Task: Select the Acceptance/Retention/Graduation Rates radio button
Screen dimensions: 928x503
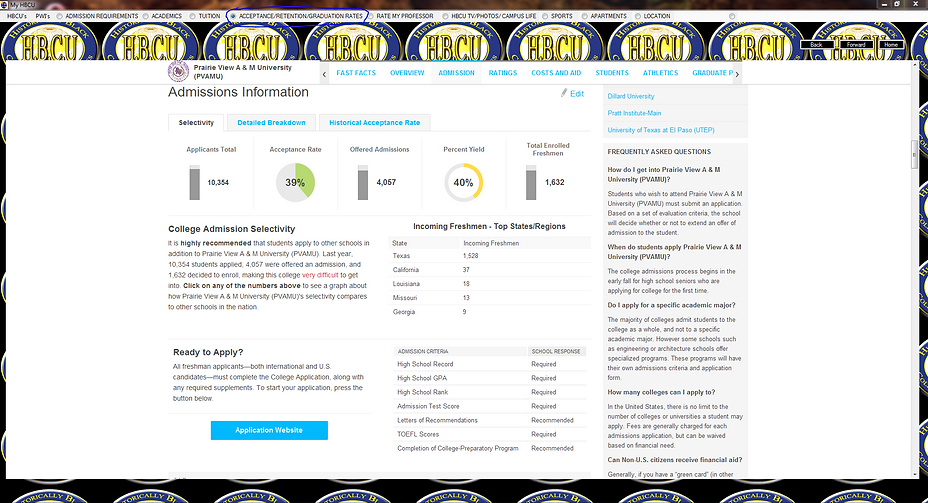Action: tap(233, 16)
